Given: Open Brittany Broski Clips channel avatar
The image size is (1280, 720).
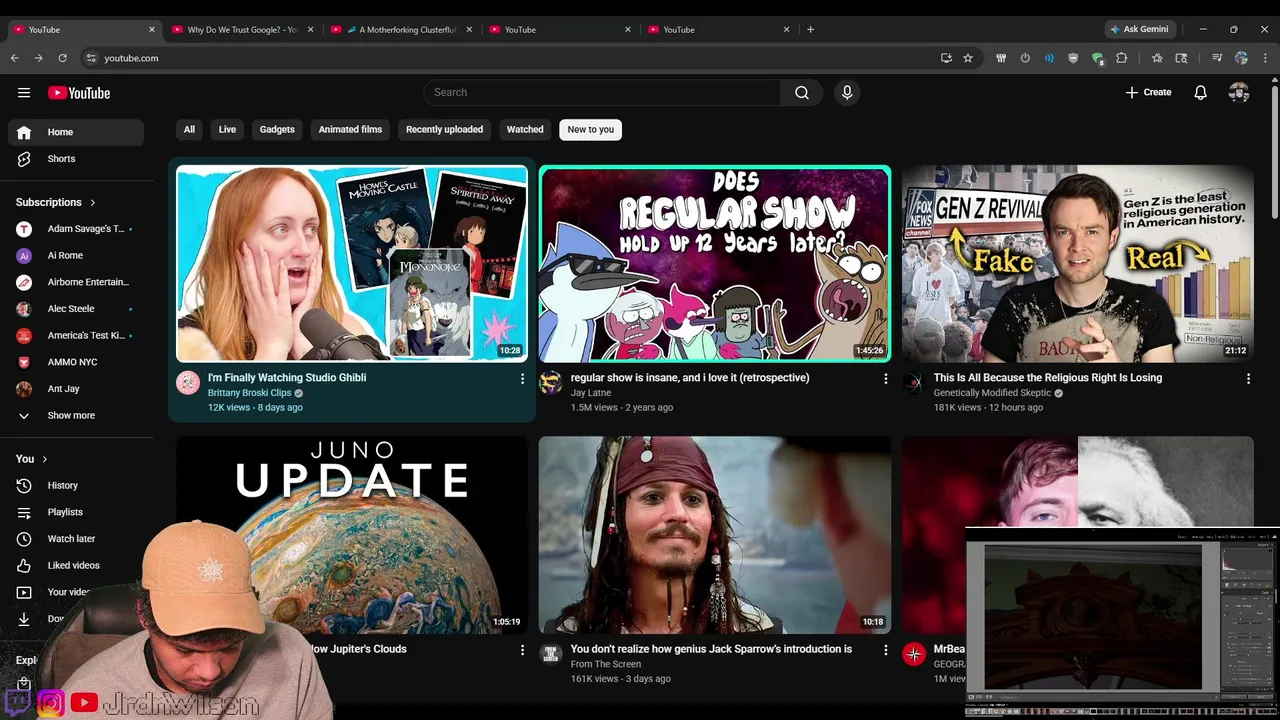Looking at the screenshot, I should pos(188,383).
